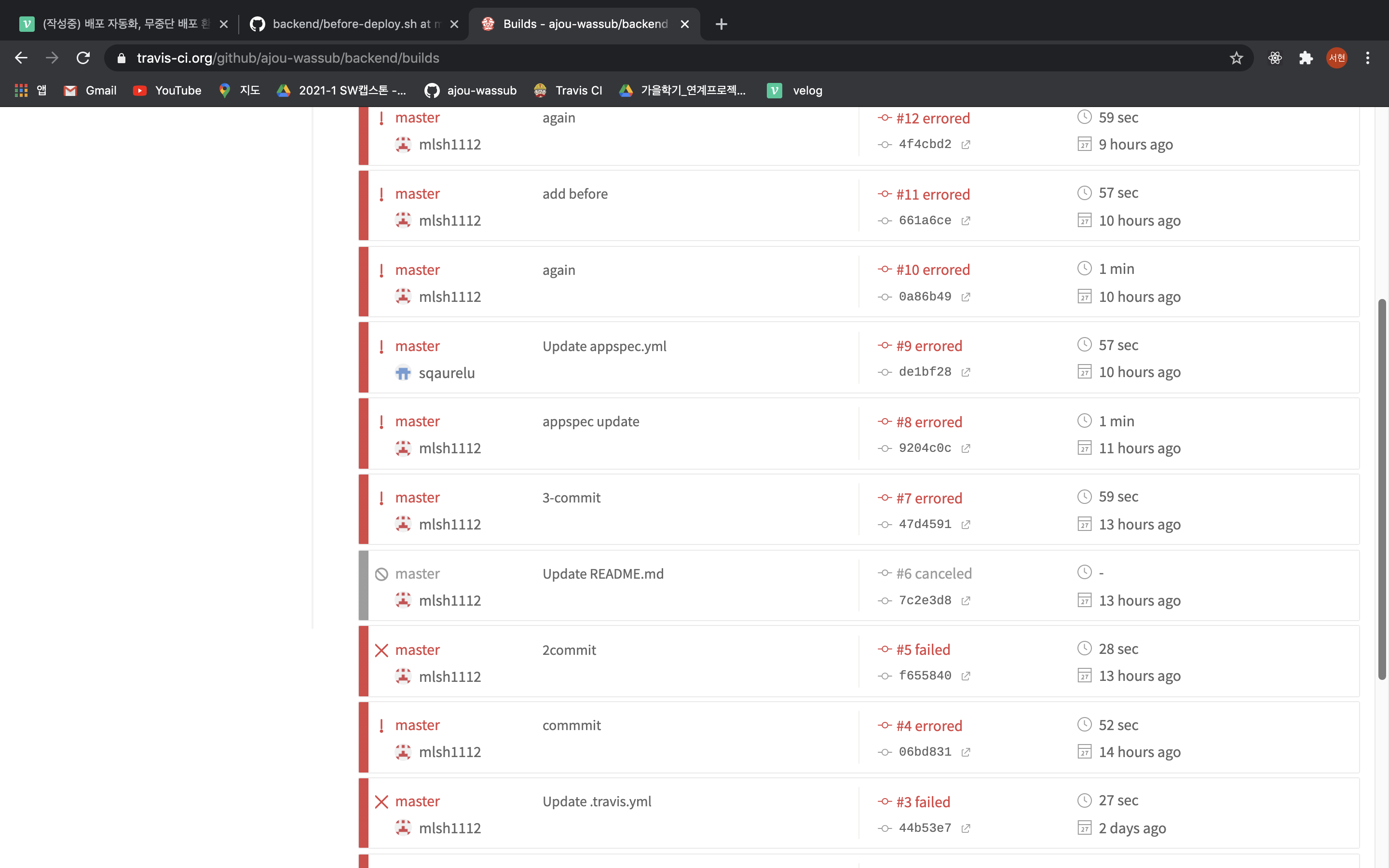Open external commit link for 0a86b49

coord(966,297)
